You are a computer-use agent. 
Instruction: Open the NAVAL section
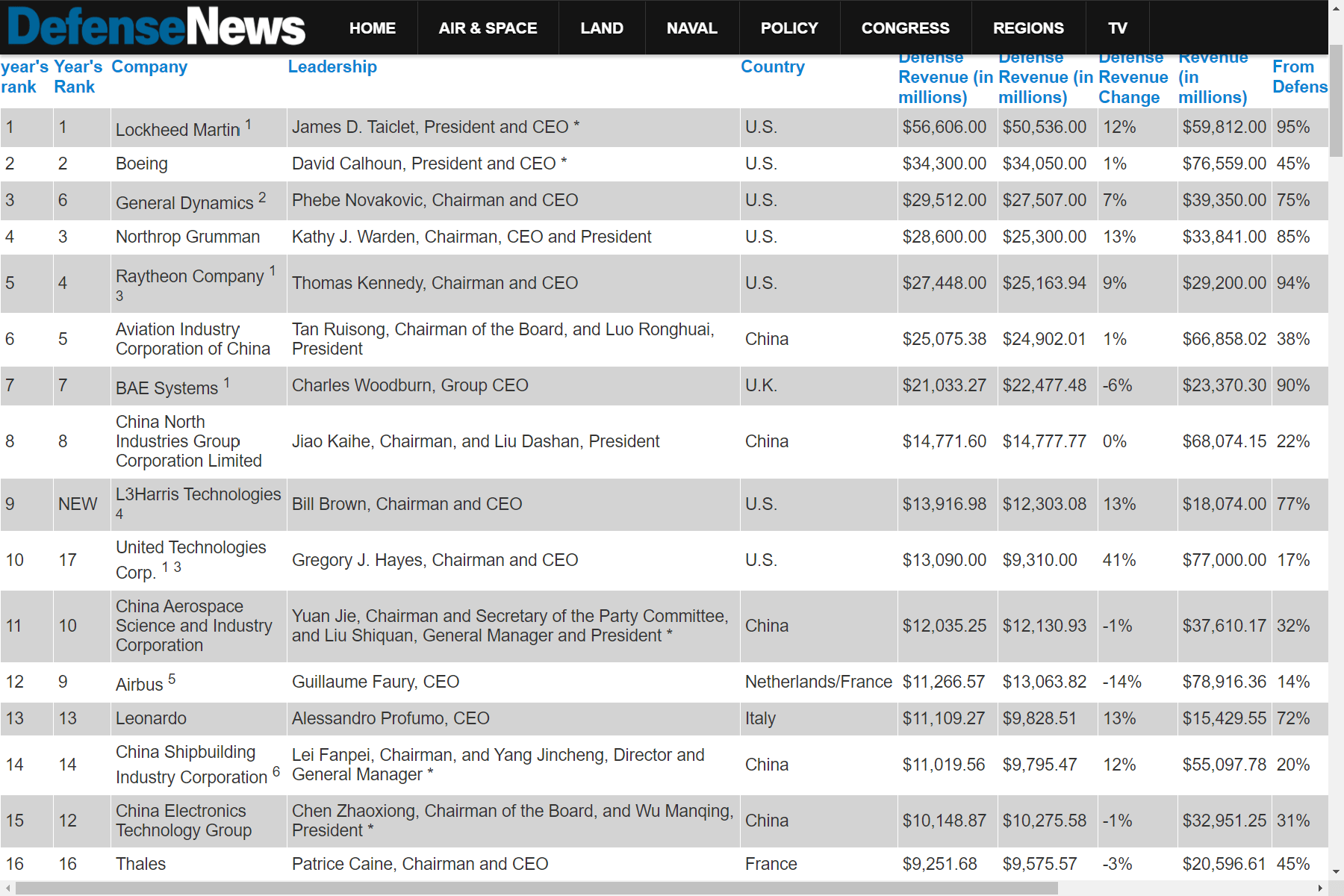(692, 28)
